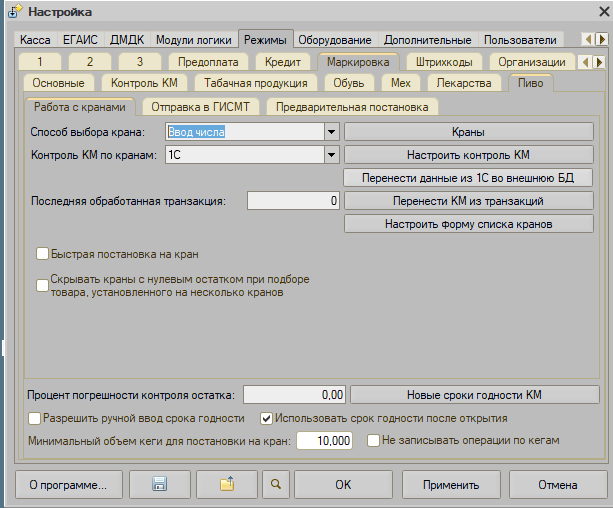Open the Способ выбора крана dropdown
Image resolution: width=613 pixels, height=508 pixels.
[x=330, y=131]
